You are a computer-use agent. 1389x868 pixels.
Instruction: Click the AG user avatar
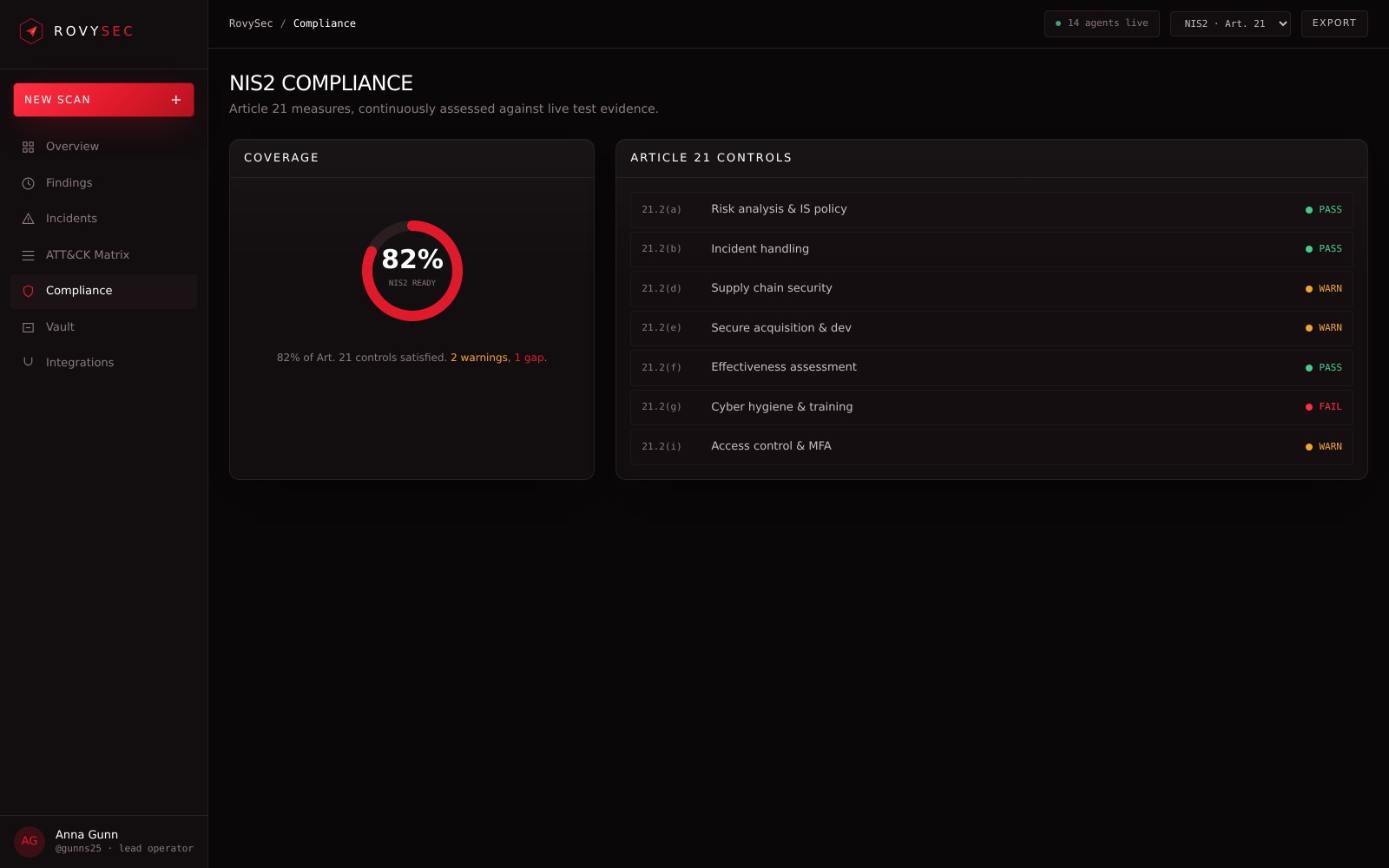click(30, 841)
